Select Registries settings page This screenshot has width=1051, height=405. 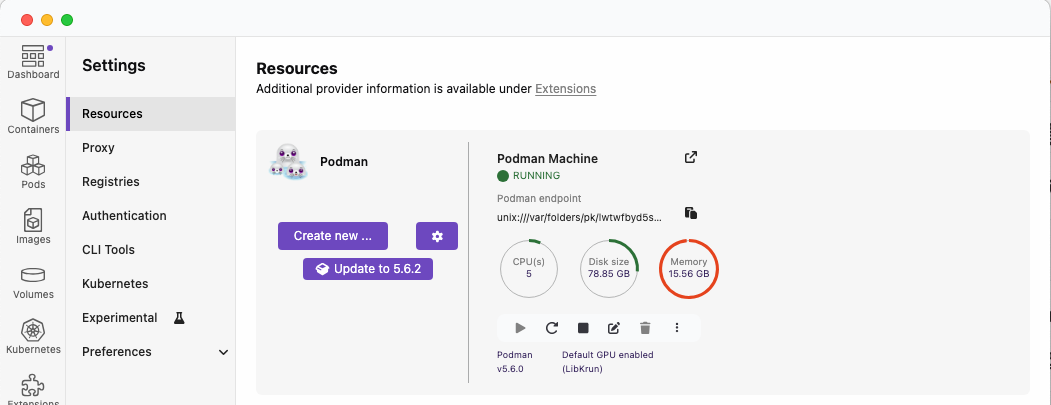pyautogui.click(x=110, y=182)
